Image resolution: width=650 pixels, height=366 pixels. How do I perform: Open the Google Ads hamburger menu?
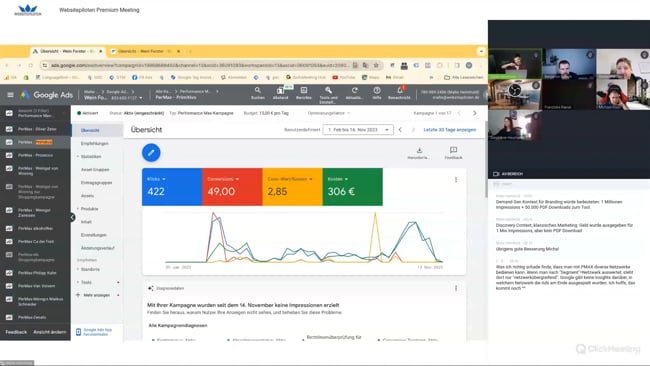click(10, 95)
